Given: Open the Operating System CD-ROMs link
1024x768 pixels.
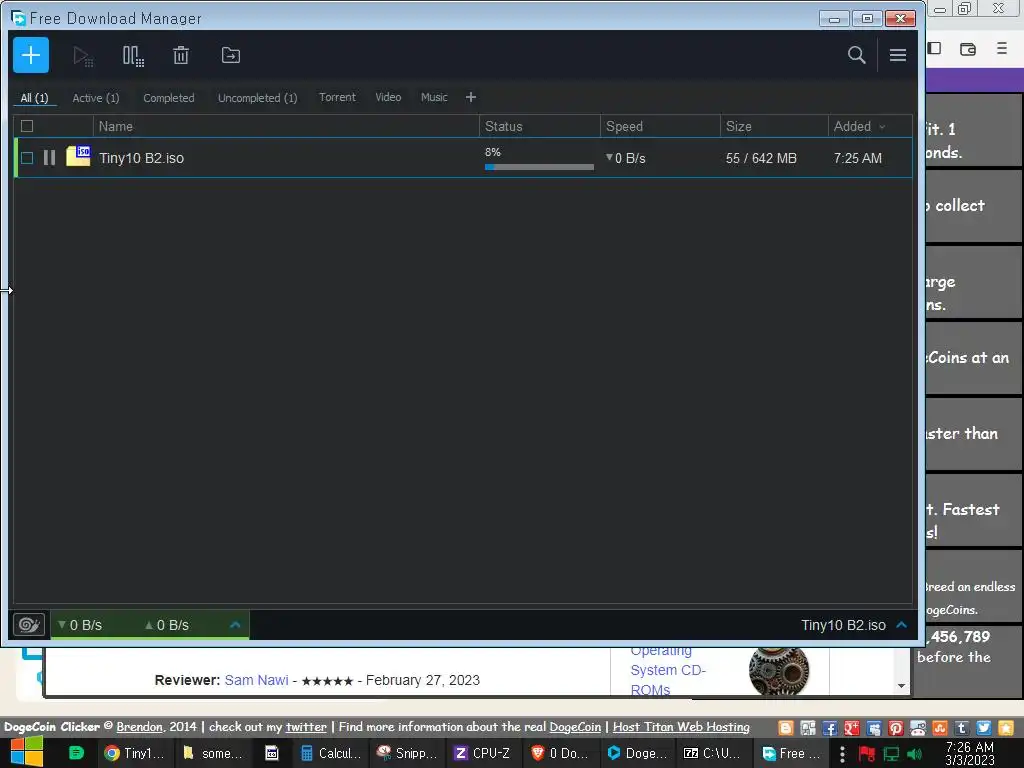Looking at the screenshot, I should (x=668, y=670).
